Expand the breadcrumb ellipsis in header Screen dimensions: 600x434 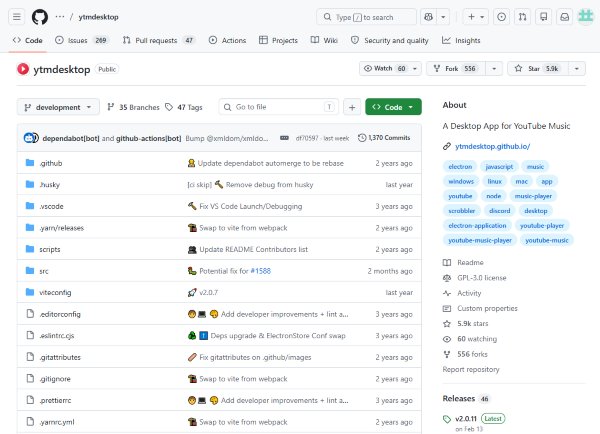60,17
